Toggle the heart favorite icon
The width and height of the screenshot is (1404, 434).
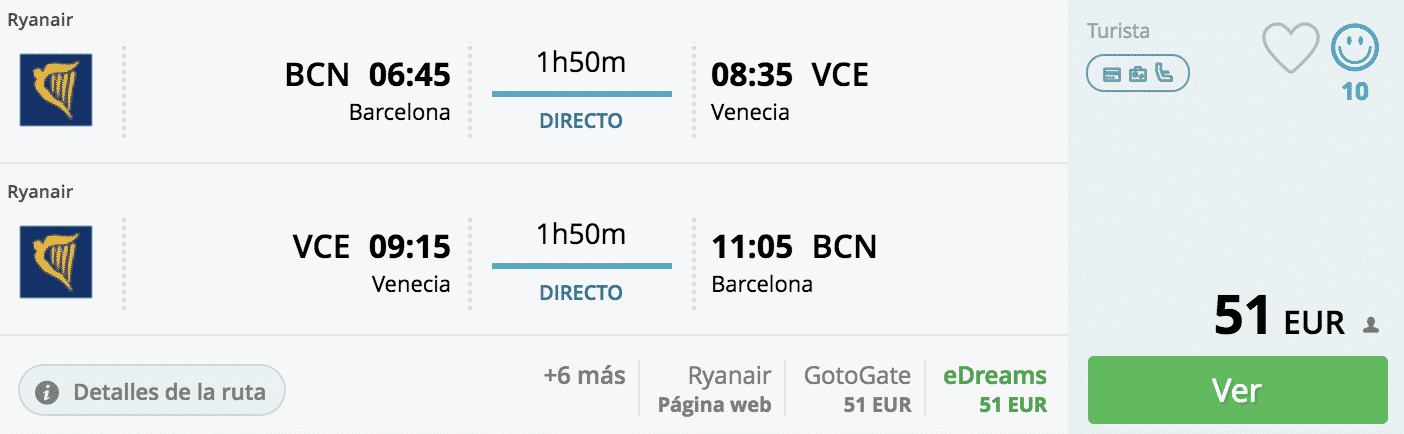pyautogui.click(x=1291, y=49)
